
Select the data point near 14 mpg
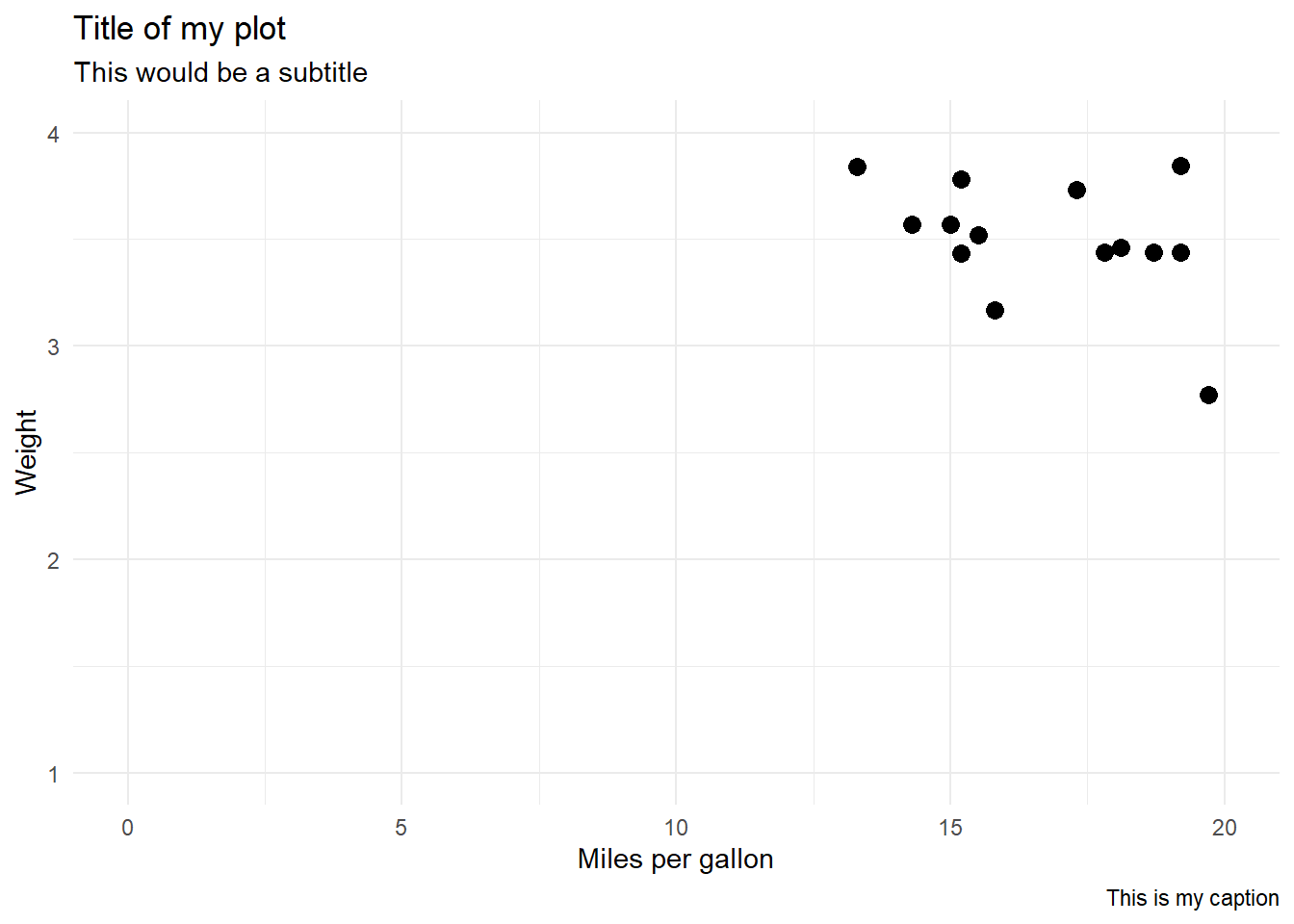click(x=912, y=224)
